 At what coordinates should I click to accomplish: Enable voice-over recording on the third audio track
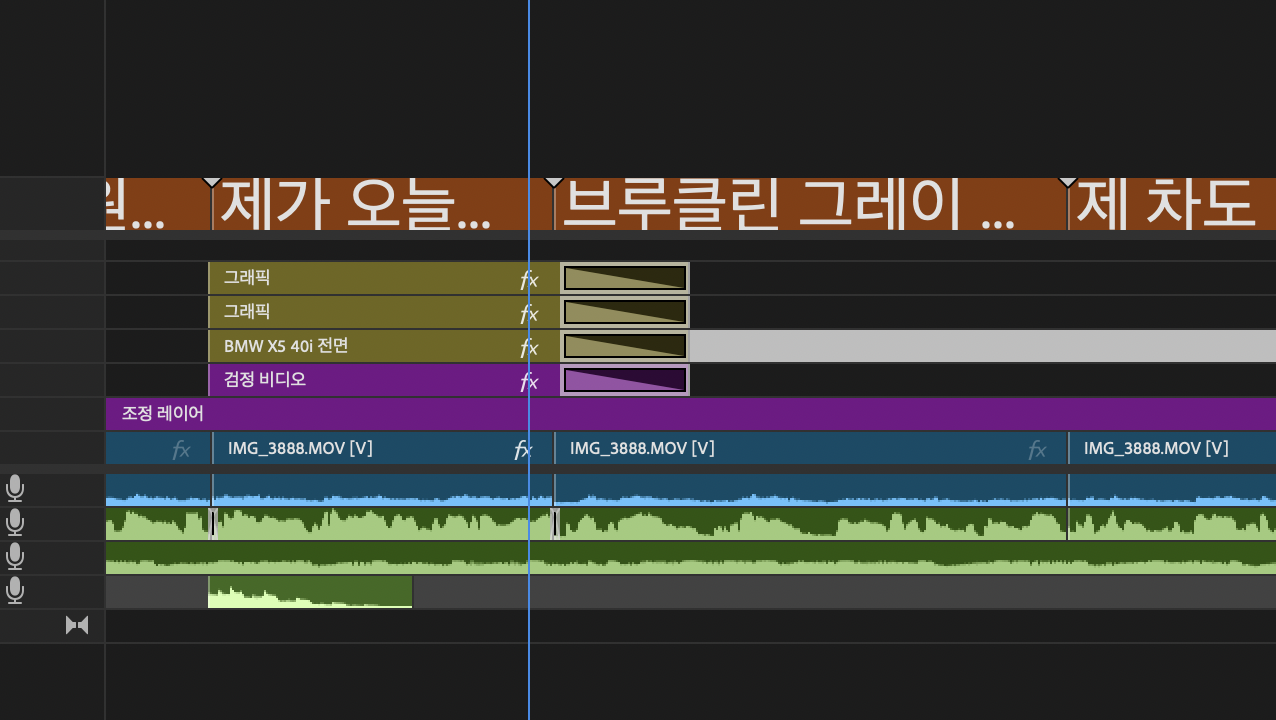pyautogui.click(x=15, y=557)
